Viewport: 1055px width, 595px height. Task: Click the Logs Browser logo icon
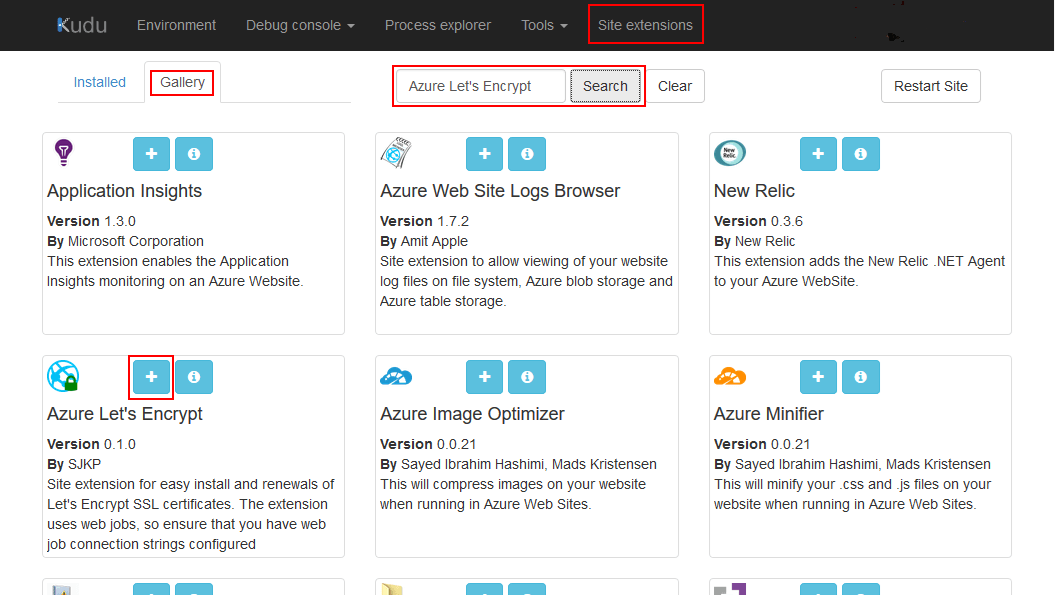tap(396, 153)
